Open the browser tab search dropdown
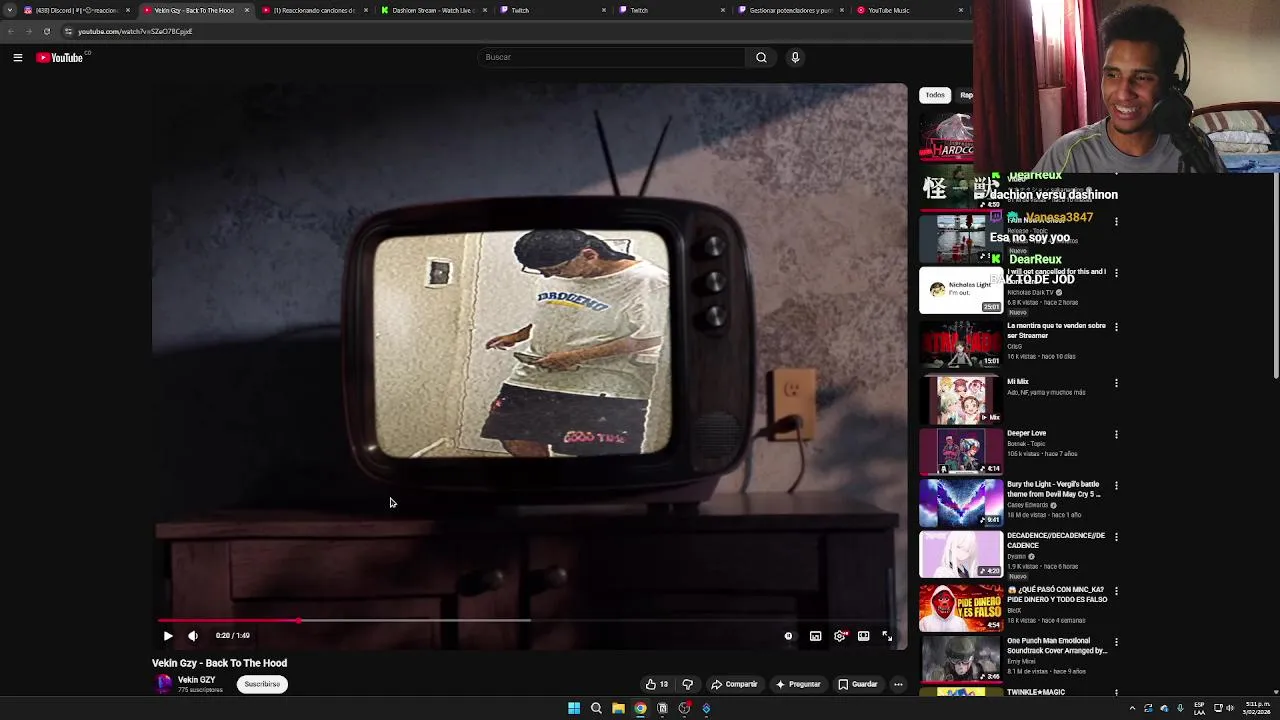1280x720 pixels. 9,10
